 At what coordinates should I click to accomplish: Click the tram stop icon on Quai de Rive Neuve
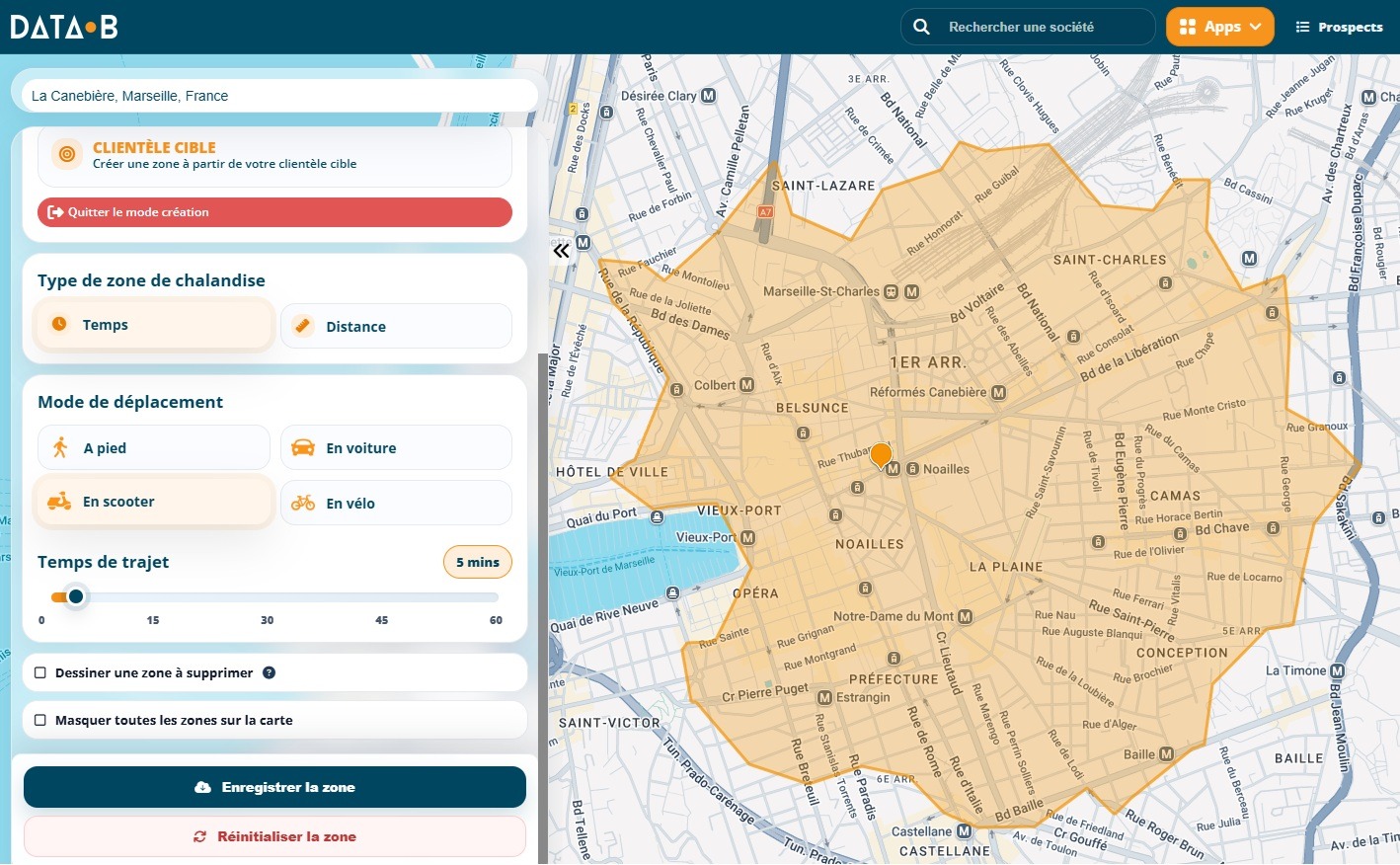coord(672,592)
